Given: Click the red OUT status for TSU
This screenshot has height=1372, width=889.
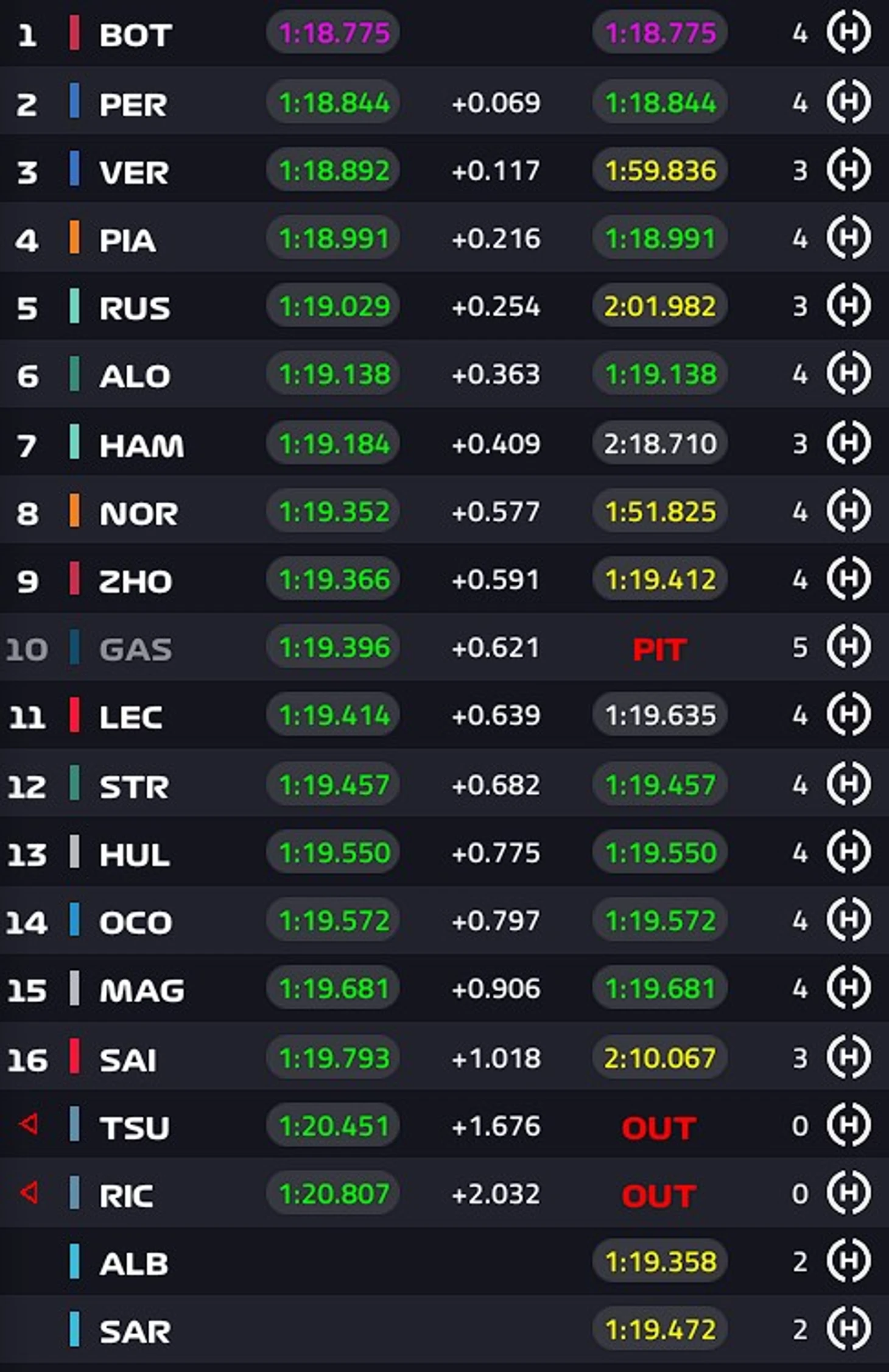Looking at the screenshot, I should (x=659, y=1128).
